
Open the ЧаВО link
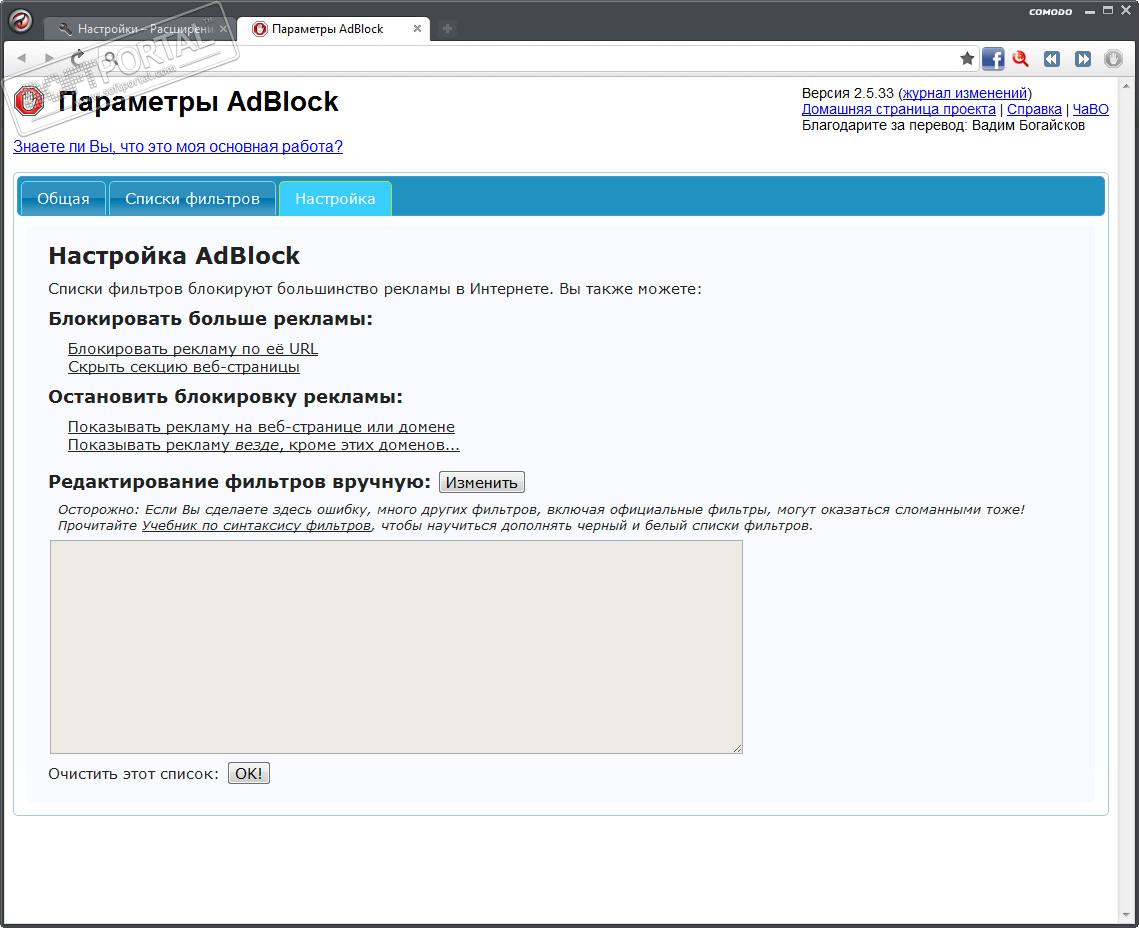coord(1090,109)
